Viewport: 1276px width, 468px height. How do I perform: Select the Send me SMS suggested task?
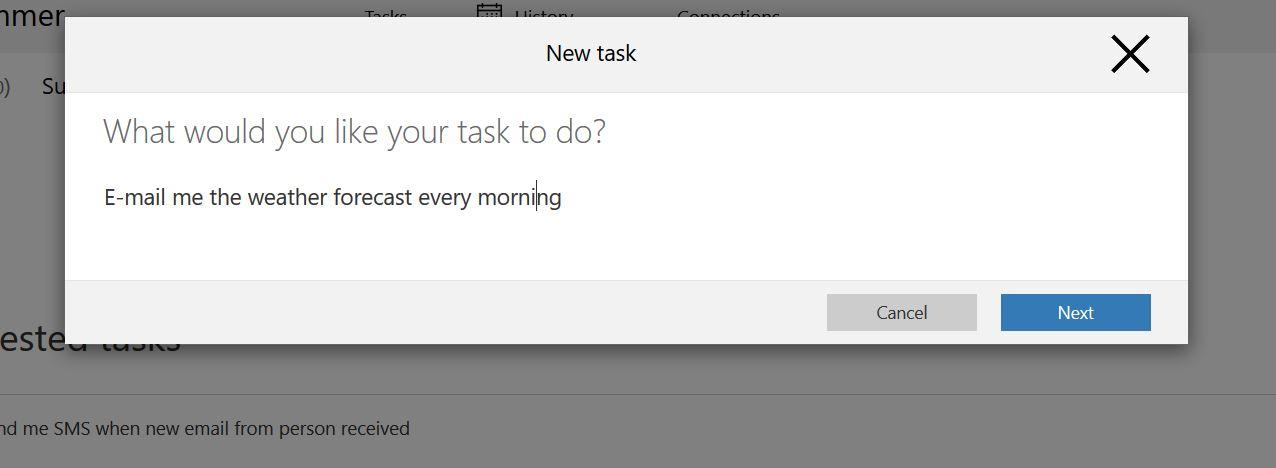[205, 428]
